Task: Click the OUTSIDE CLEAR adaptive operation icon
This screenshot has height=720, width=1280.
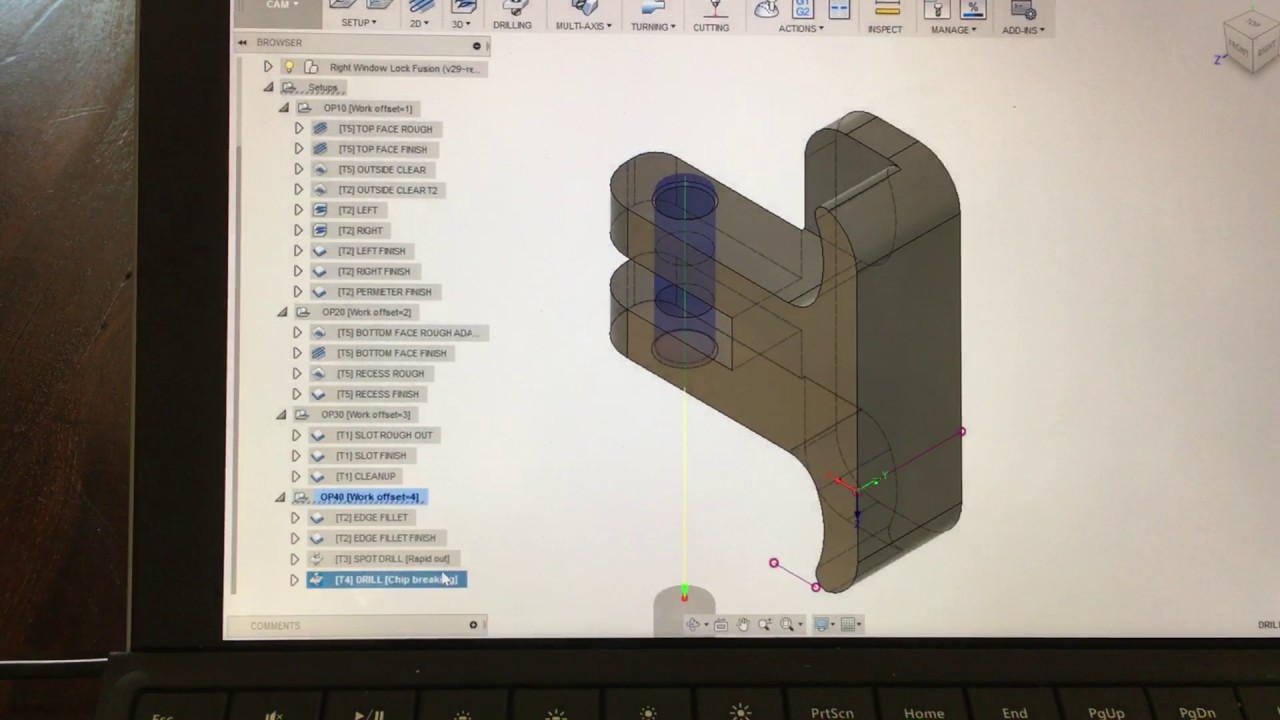Action: tap(320, 169)
